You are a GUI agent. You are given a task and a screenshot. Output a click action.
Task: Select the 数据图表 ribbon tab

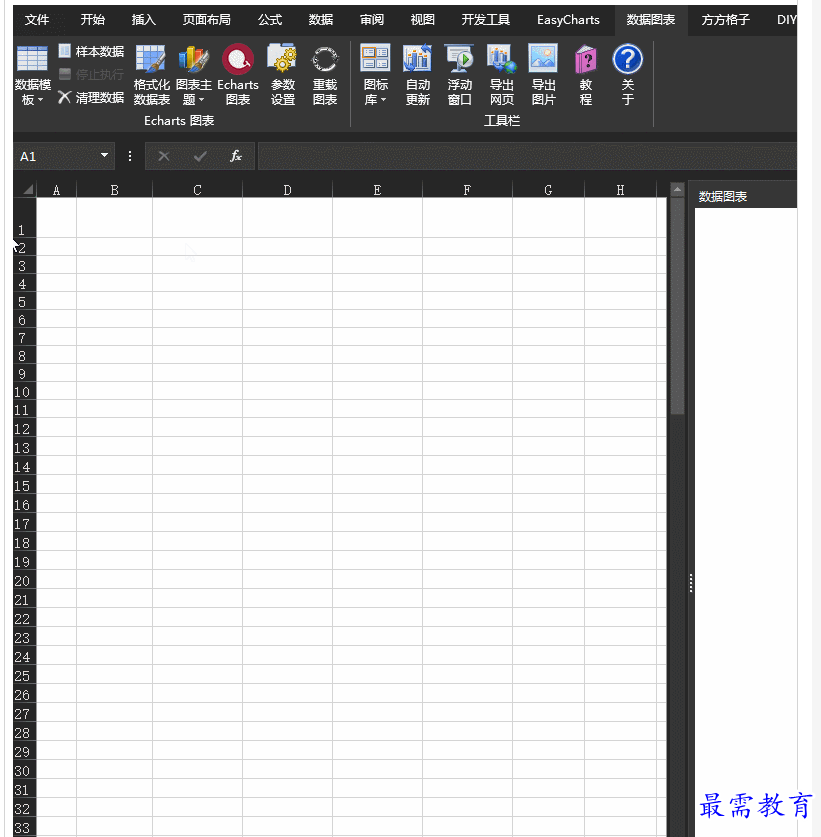(651, 20)
